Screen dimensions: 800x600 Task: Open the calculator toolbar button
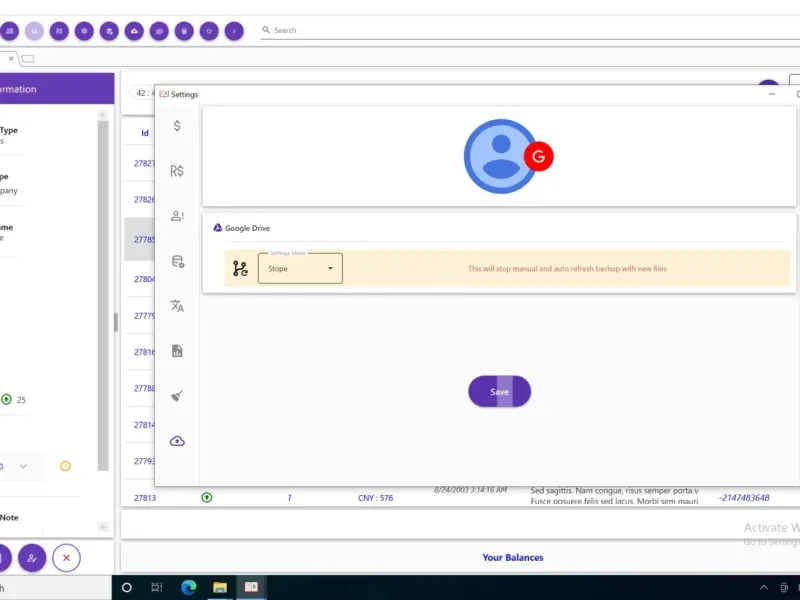(184, 31)
